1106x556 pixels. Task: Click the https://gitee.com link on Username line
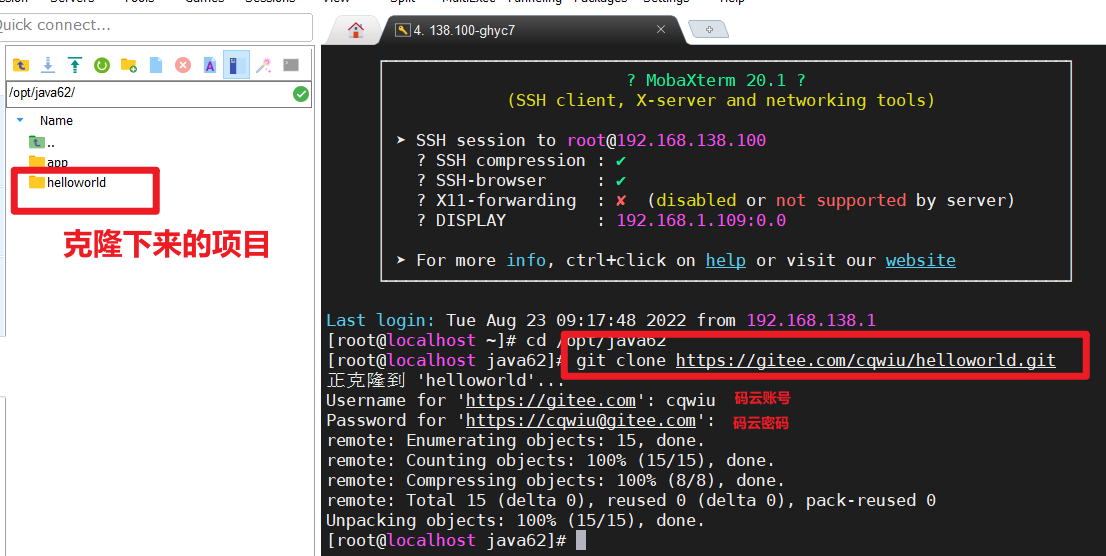(x=551, y=401)
